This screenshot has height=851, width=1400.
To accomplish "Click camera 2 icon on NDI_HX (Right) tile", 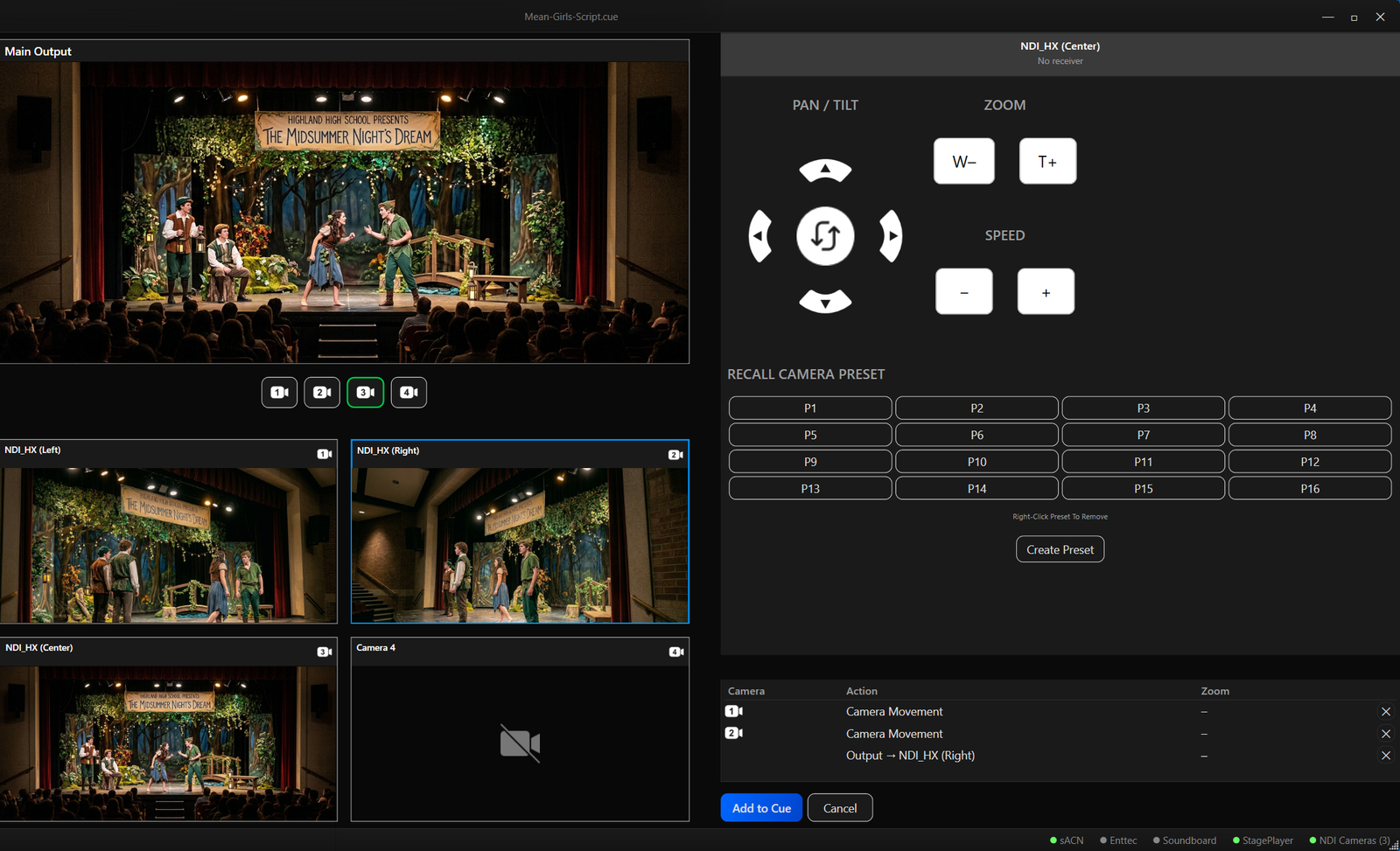I will click(x=675, y=455).
